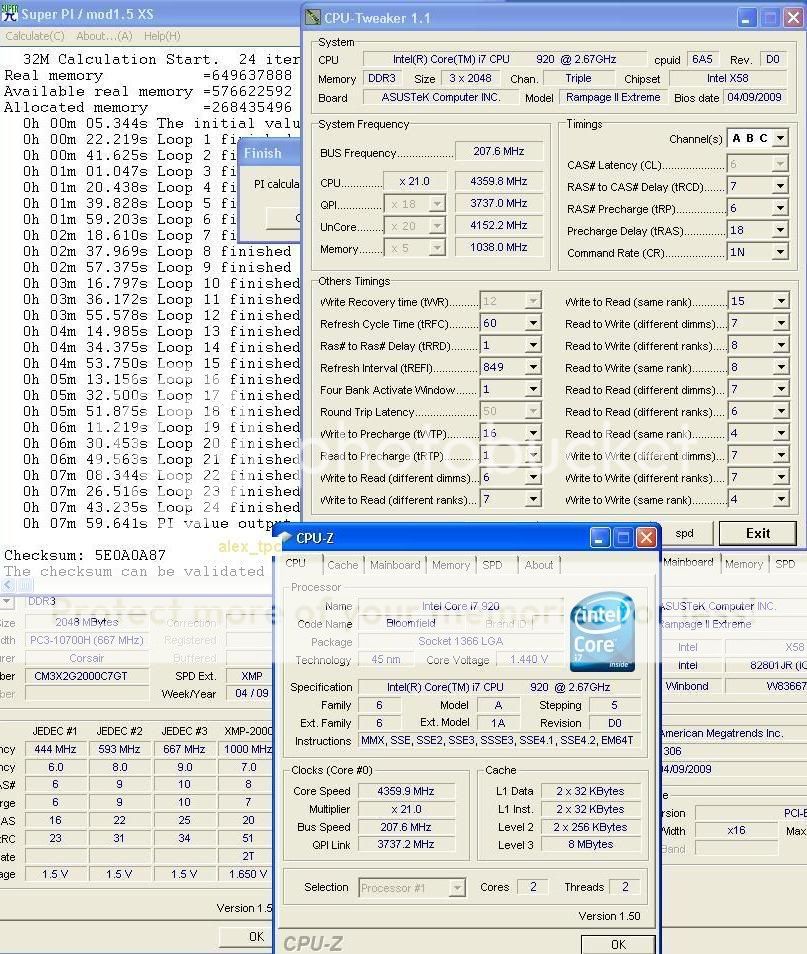807x954 pixels.
Task: Open the RAS# Precharge (tRP) dropdown
Action: (x=780, y=208)
